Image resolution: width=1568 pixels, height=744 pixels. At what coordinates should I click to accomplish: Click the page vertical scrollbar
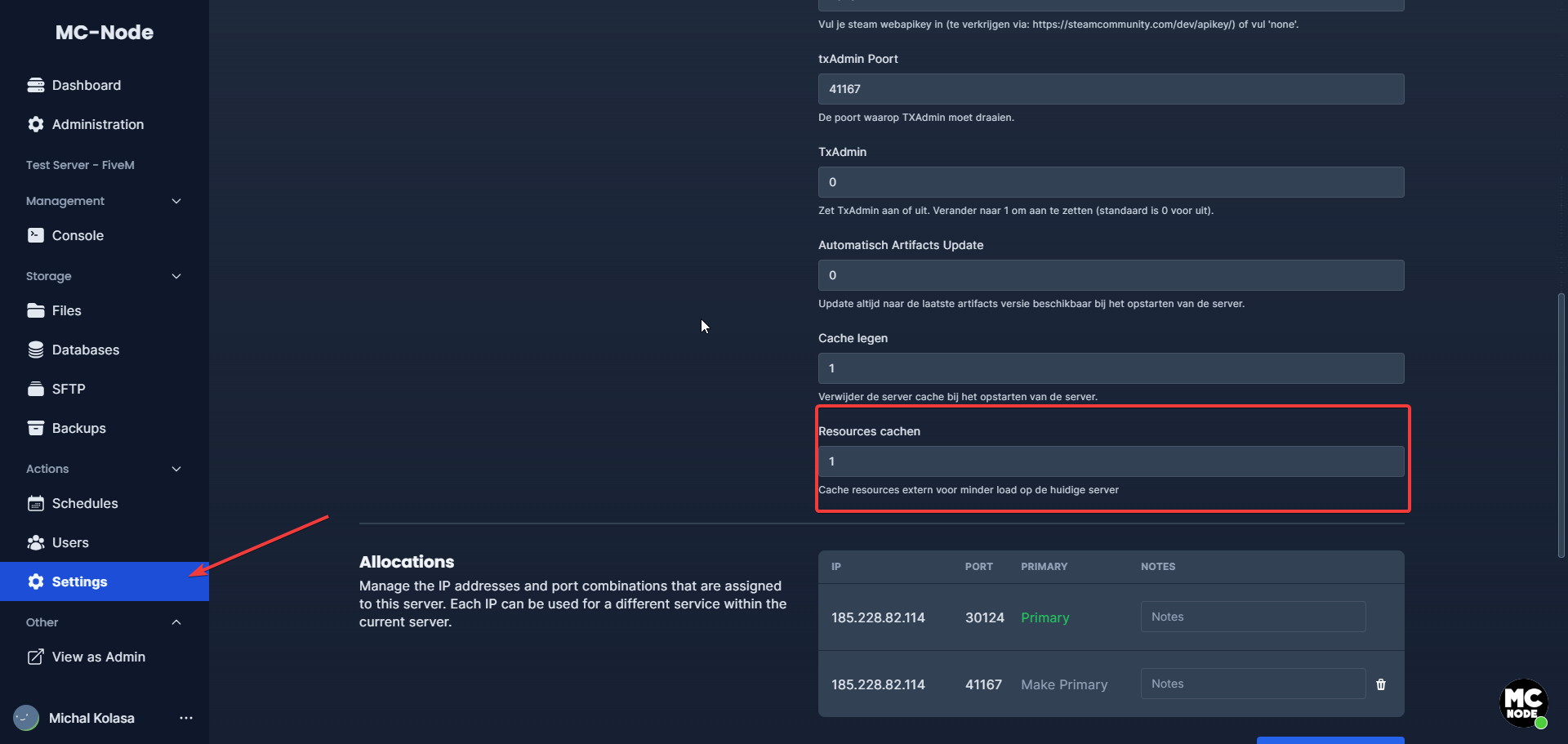pyautogui.click(x=1561, y=425)
